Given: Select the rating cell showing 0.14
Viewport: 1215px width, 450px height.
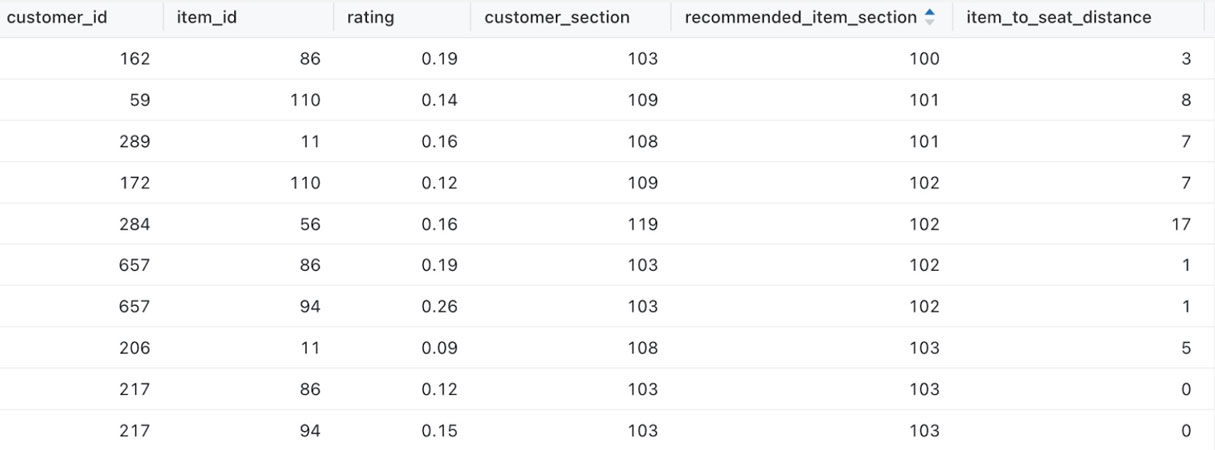Looking at the screenshot, I should tap(439, 100).
